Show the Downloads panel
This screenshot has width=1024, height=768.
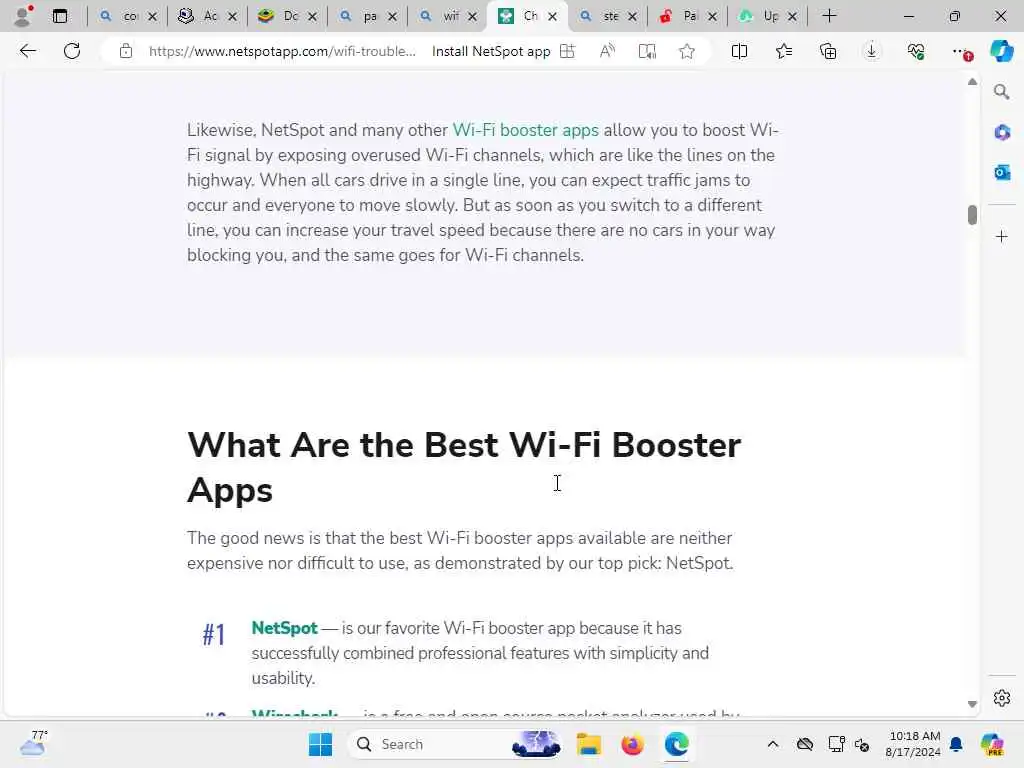pyautogui.click(x=872, y=51)
